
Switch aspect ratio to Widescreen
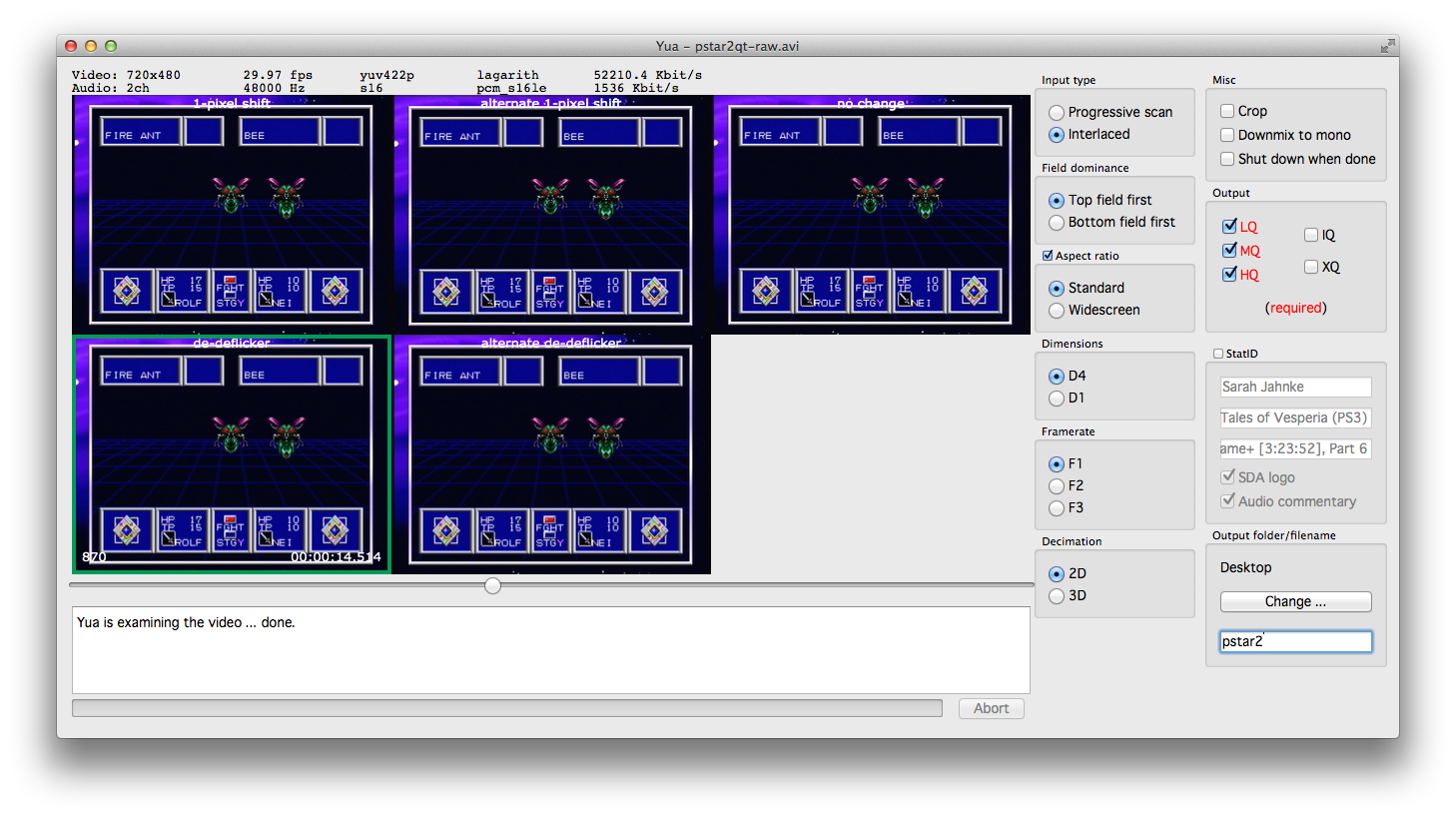click(1057, 311)
